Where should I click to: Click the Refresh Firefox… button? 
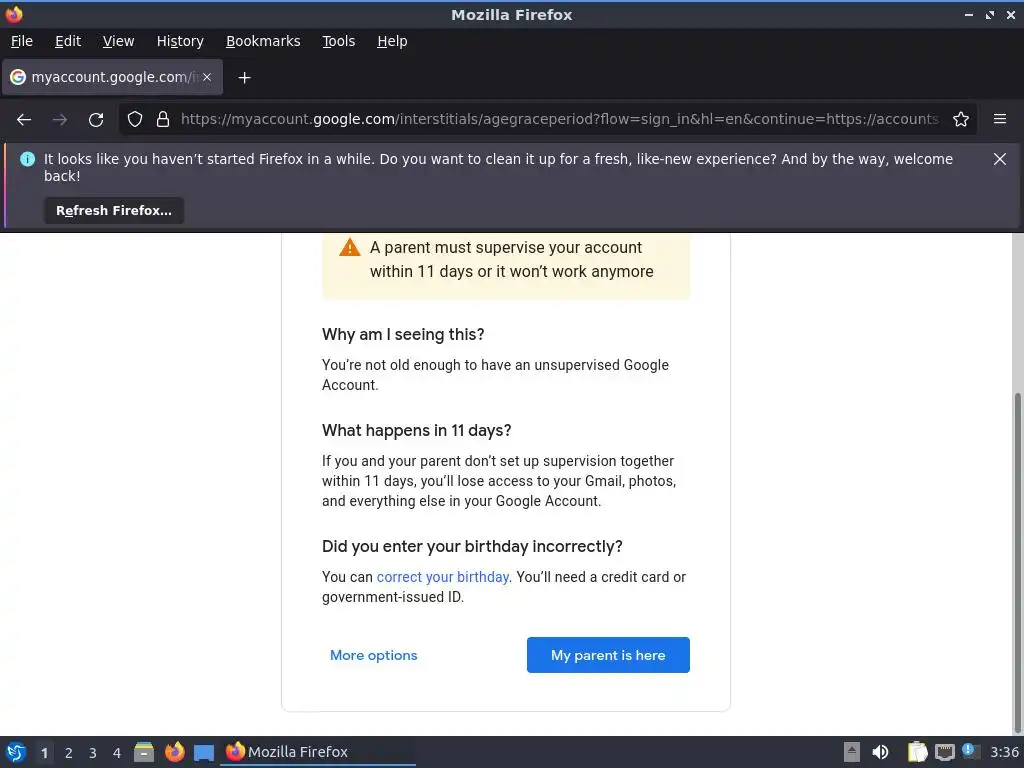click(x=114, y=211)
